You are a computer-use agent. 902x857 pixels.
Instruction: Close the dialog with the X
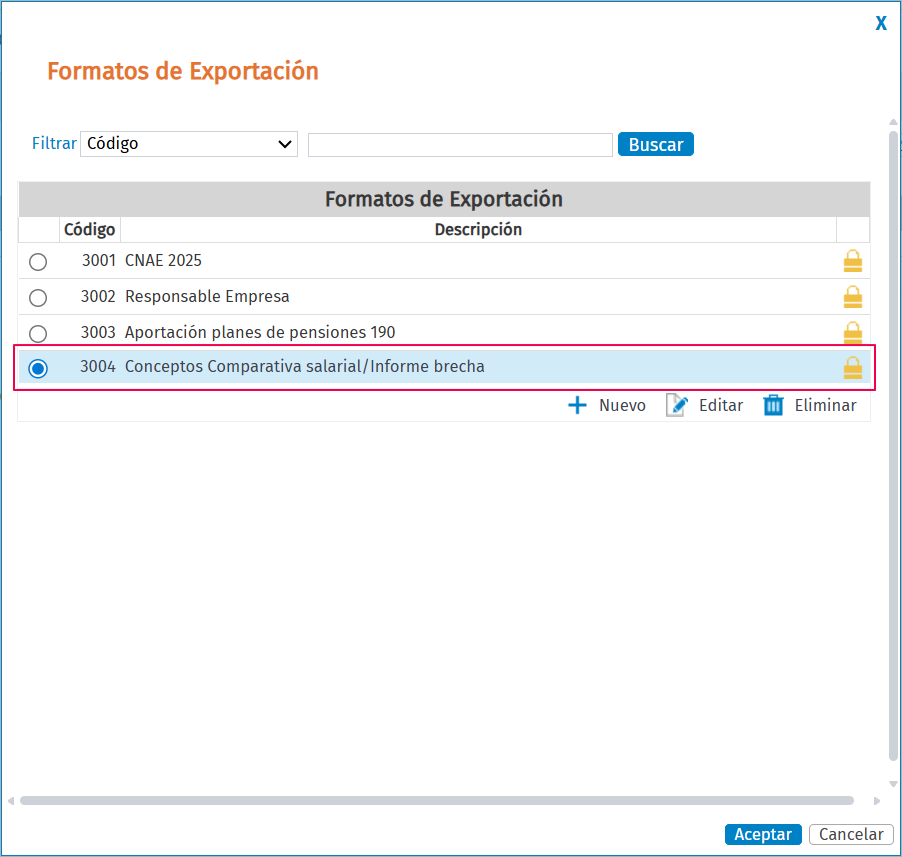[x=881, y=23]
